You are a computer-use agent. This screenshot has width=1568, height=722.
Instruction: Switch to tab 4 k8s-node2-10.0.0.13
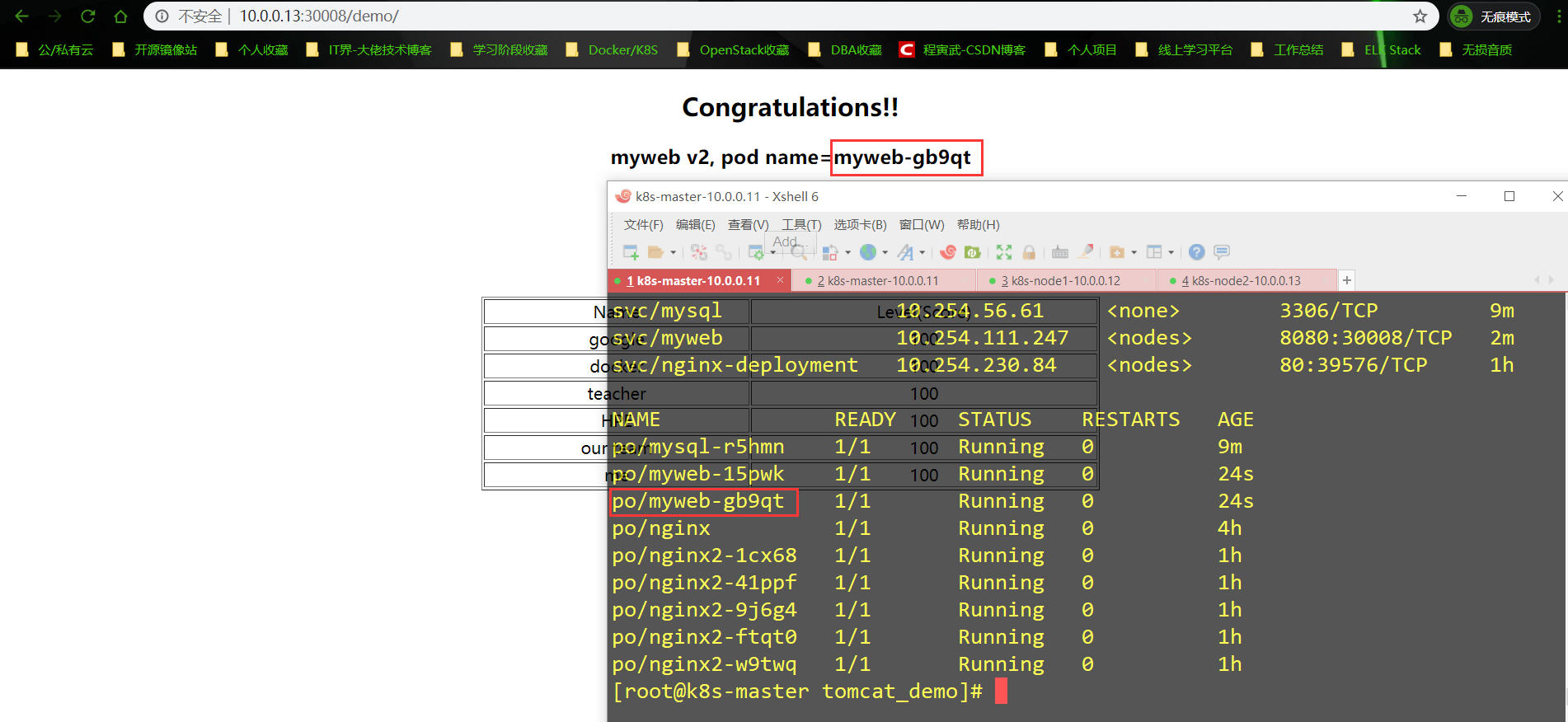click(1246, 281)
